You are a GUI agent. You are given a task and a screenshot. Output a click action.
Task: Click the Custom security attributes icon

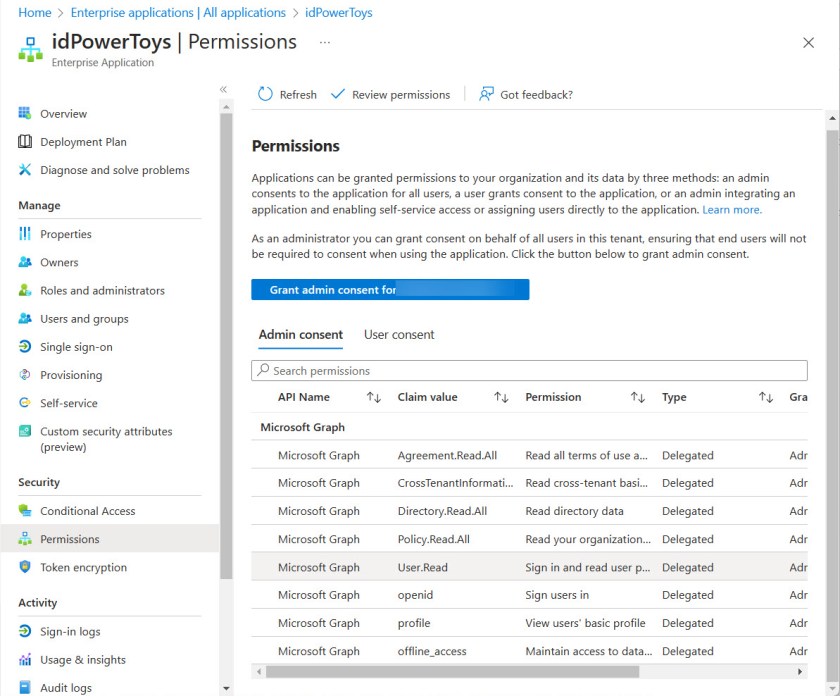tap(25, 431)
